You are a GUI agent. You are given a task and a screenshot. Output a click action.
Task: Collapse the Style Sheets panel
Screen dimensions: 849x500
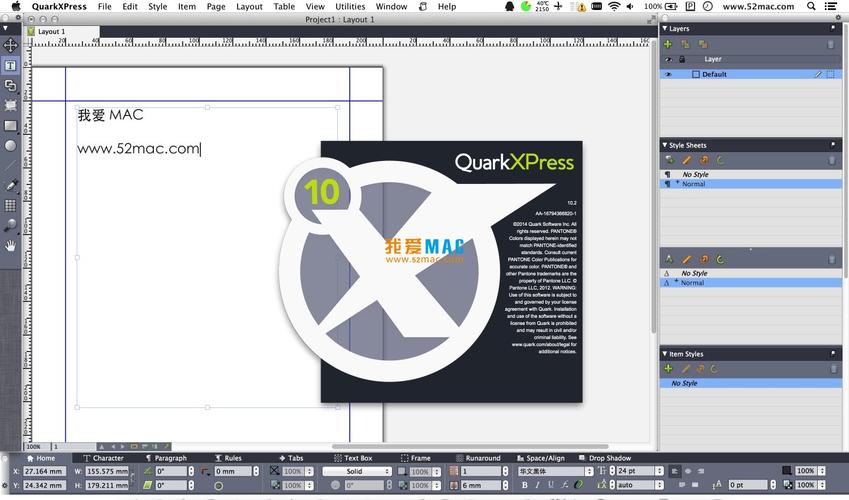coord(665,145)
